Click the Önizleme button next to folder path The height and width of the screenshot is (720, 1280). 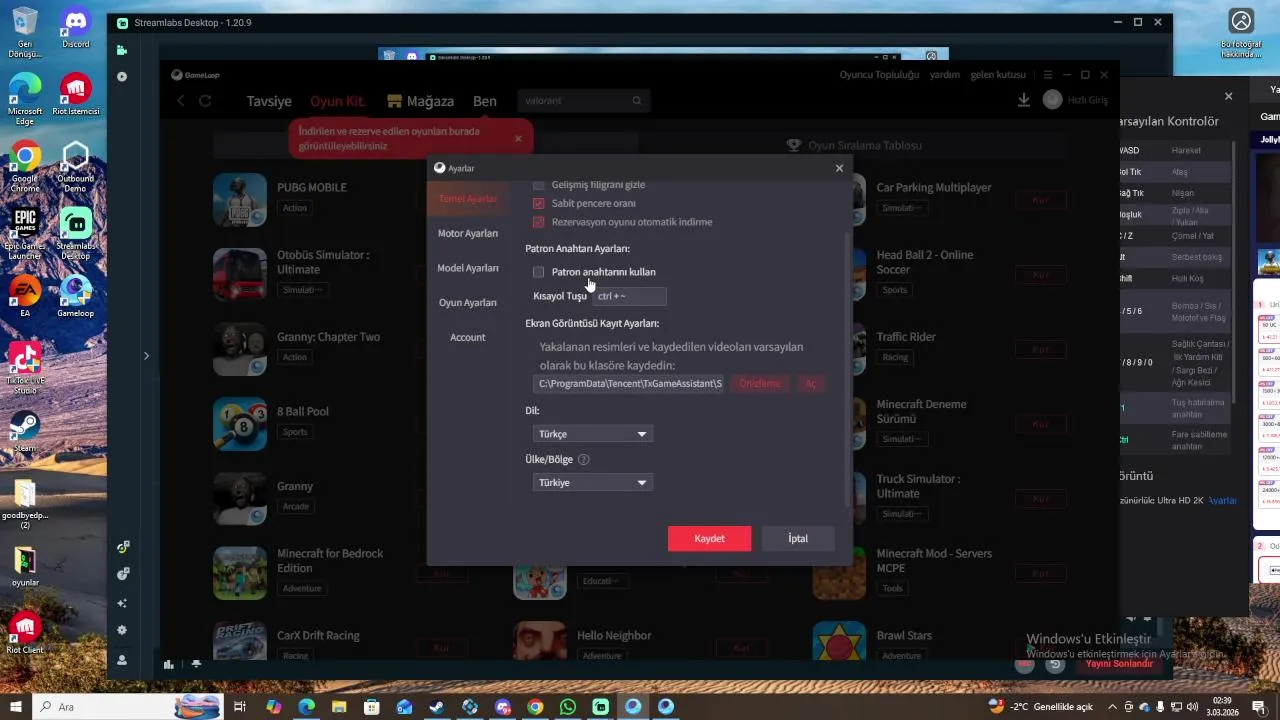click(x=760, y=384)
